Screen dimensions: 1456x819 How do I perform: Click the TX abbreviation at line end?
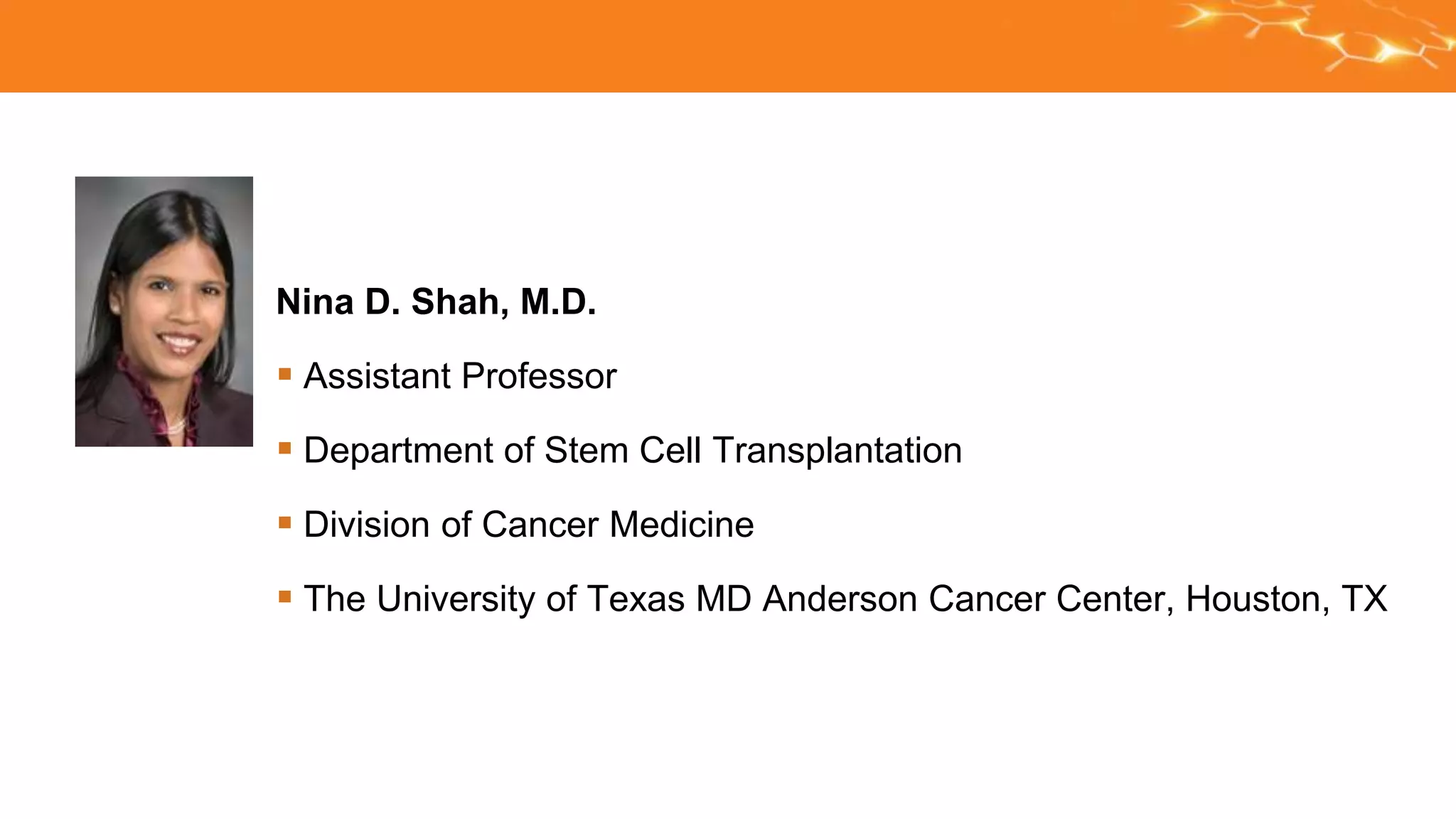[x=1364, y=599]
